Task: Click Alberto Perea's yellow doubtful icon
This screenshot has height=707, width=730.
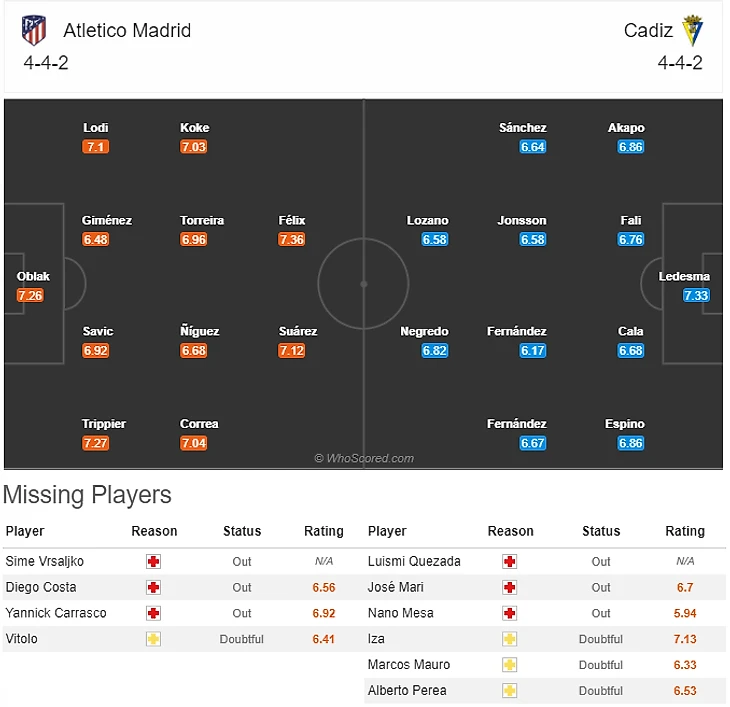Action: click(510, 691)
